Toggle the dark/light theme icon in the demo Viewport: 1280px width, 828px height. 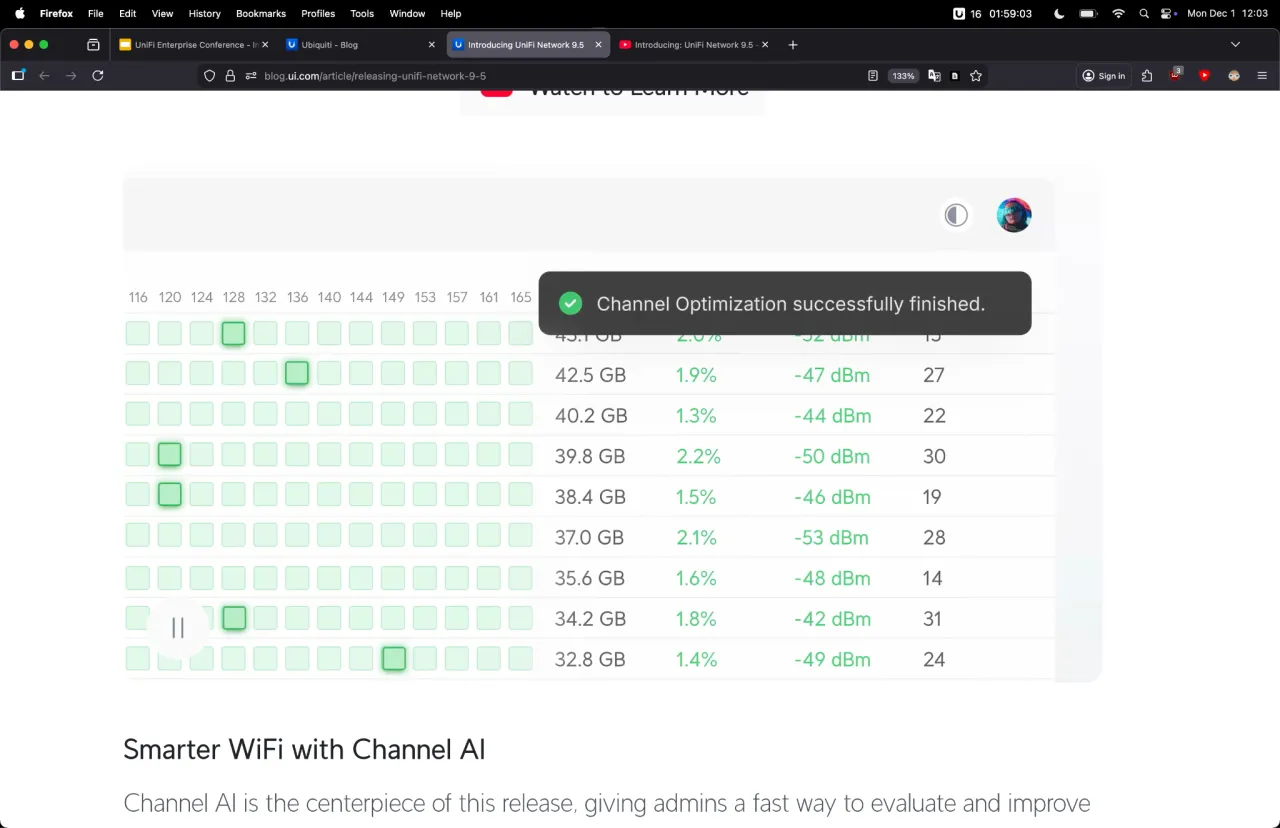(956, 215)
